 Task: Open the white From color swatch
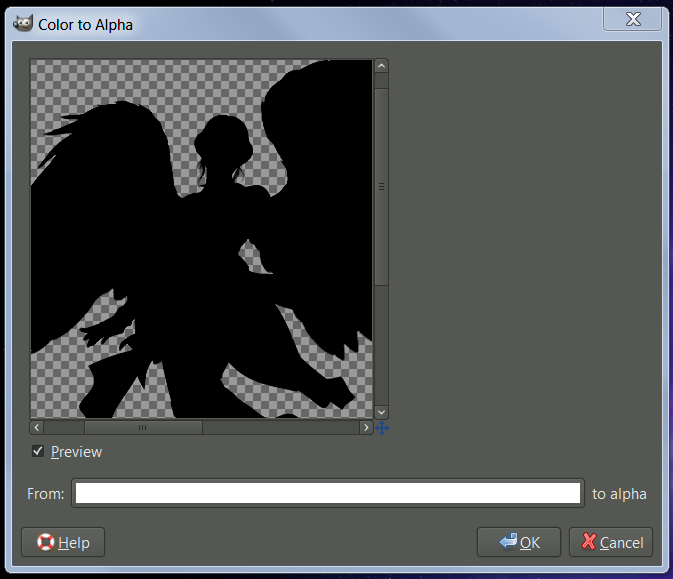point(328,493)
